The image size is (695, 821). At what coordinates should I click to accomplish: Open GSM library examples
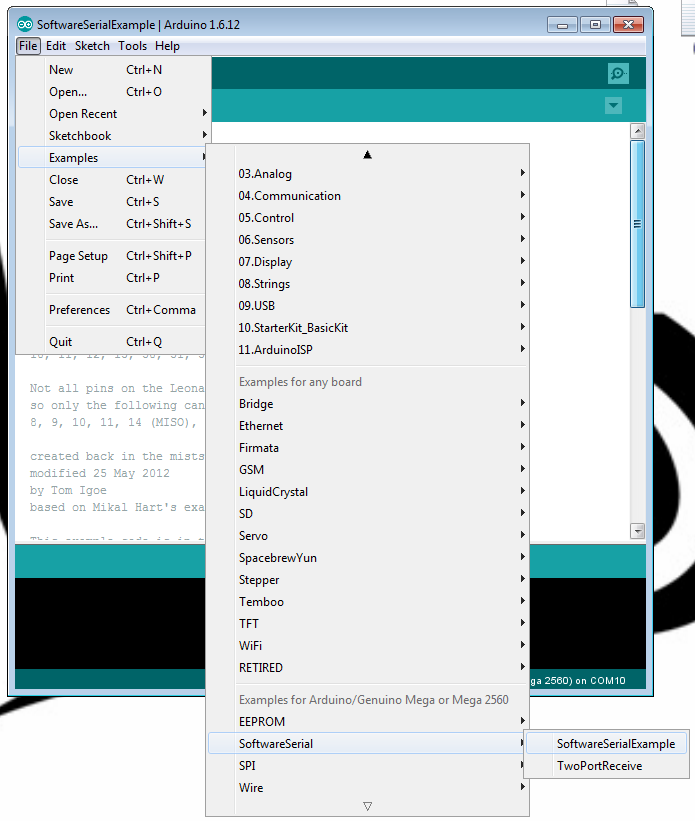(368, 470)
